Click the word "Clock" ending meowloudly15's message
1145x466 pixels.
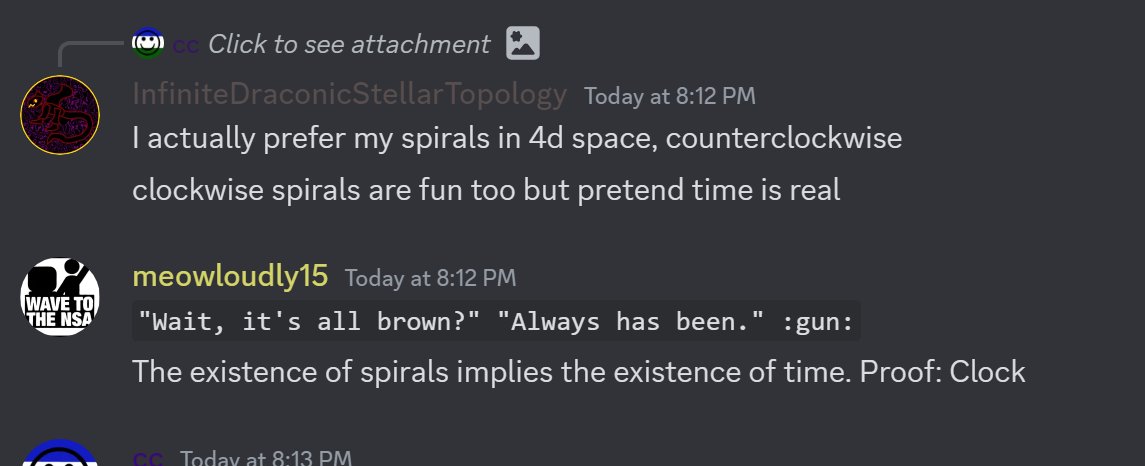(x=987, y=372)
